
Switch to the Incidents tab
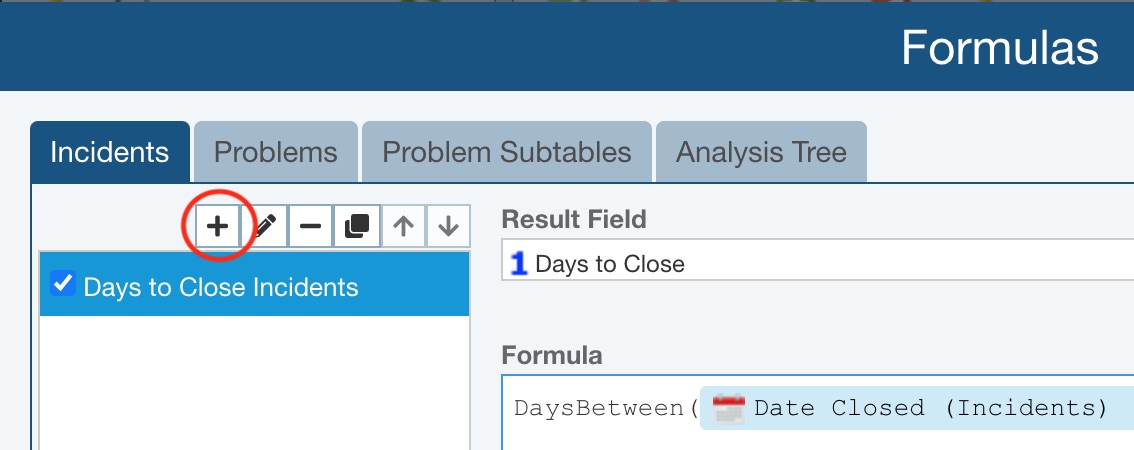(109, 153)
